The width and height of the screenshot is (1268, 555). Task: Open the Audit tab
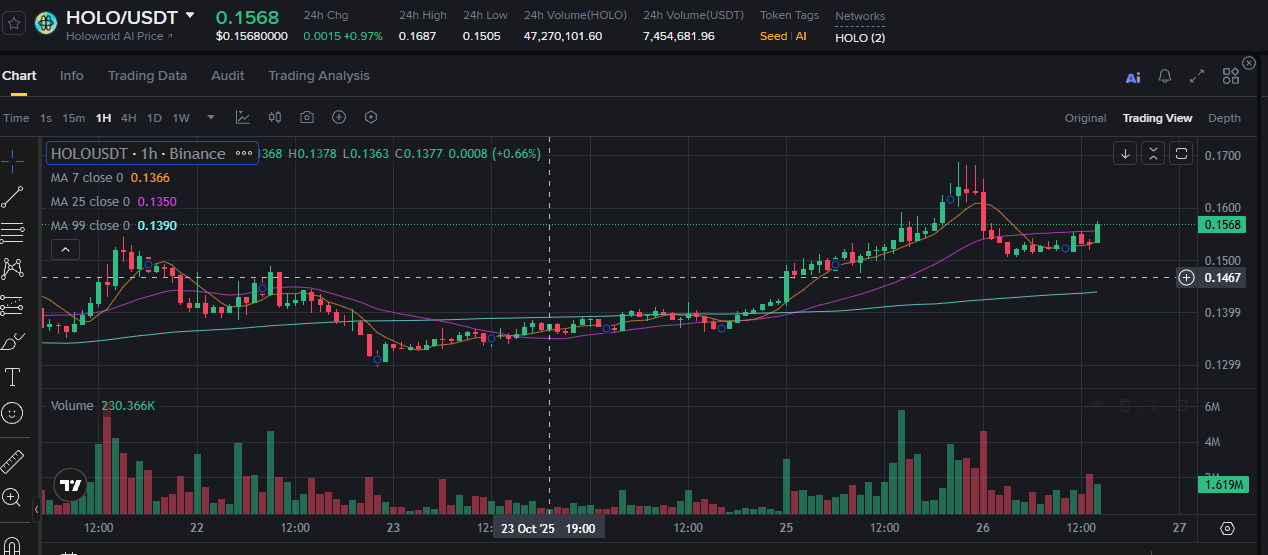tap(227, 76)
